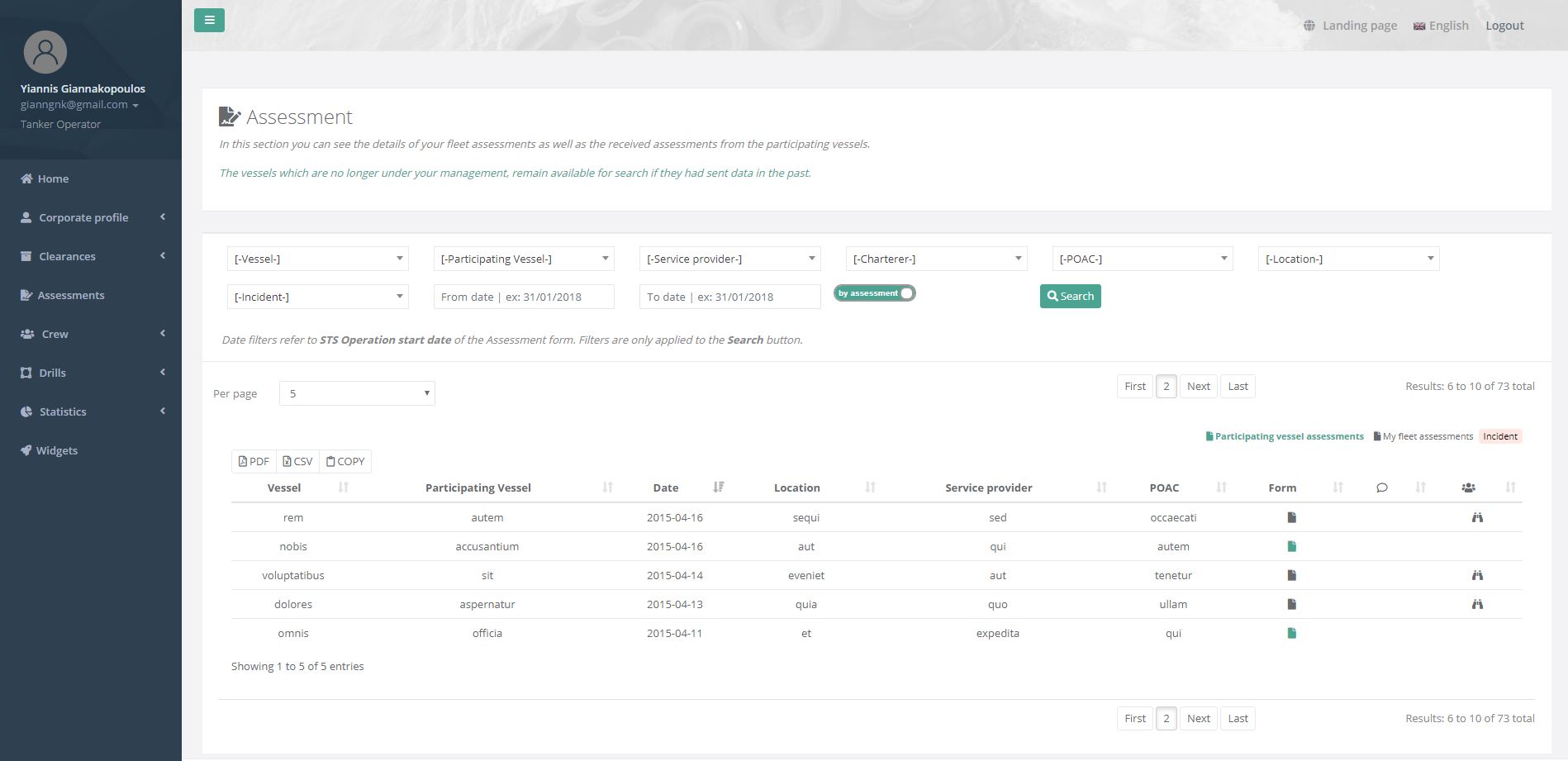Export table using PDF button
Image resolution: width=1568 pixels, height=761 pixels.
(x=254, y=461)
